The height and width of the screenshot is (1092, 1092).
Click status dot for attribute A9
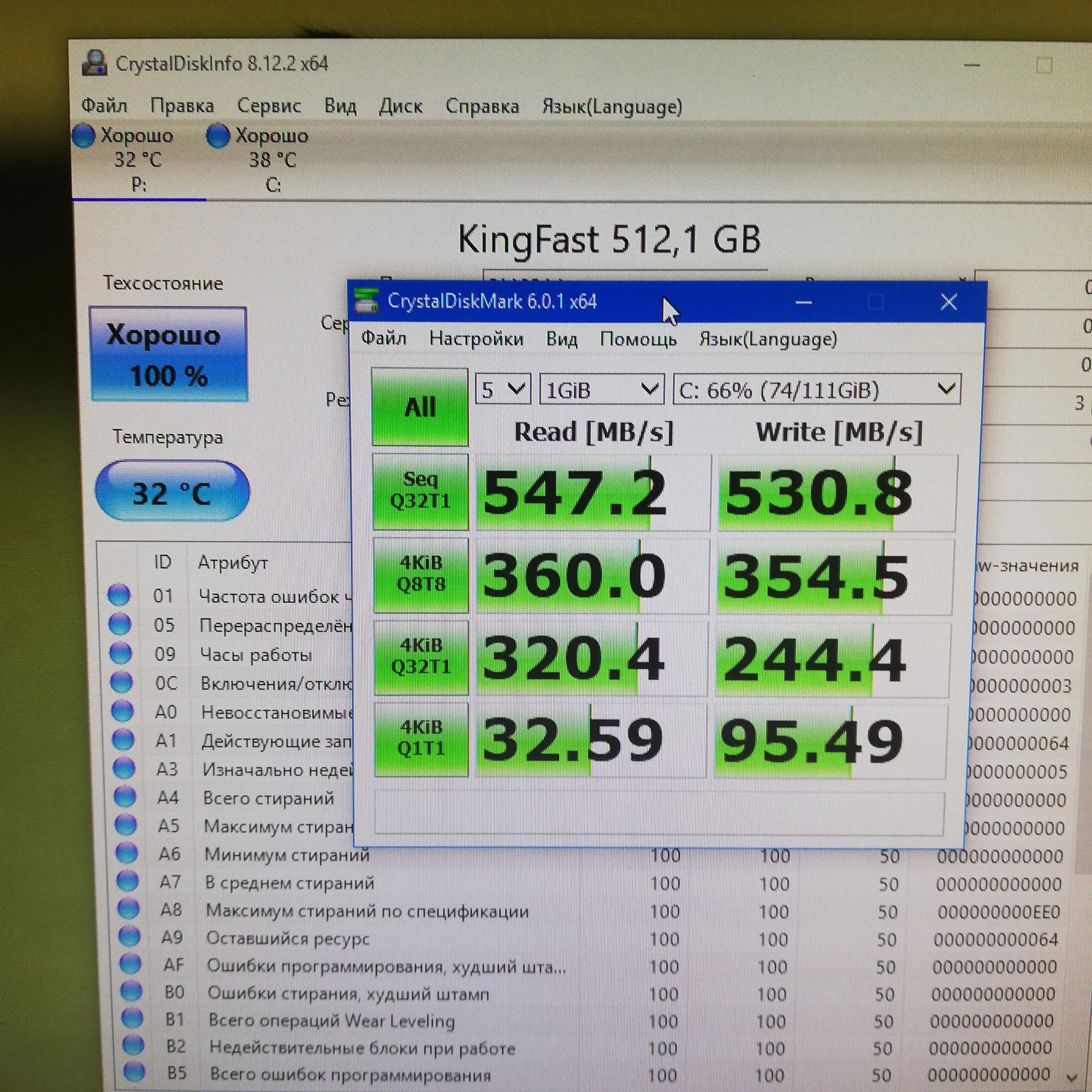(x=129, y=936)
